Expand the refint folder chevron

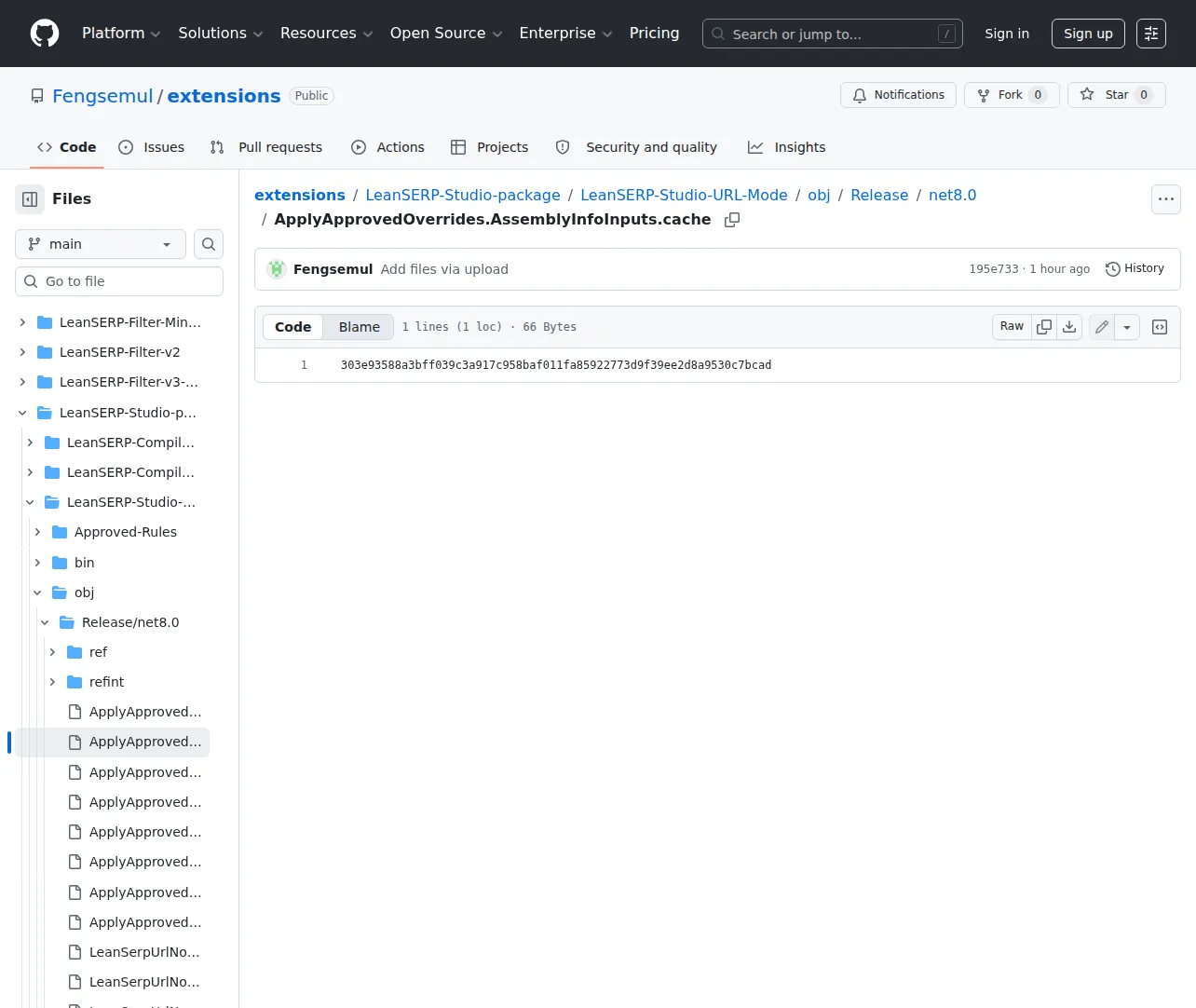[x=52, y=682]
